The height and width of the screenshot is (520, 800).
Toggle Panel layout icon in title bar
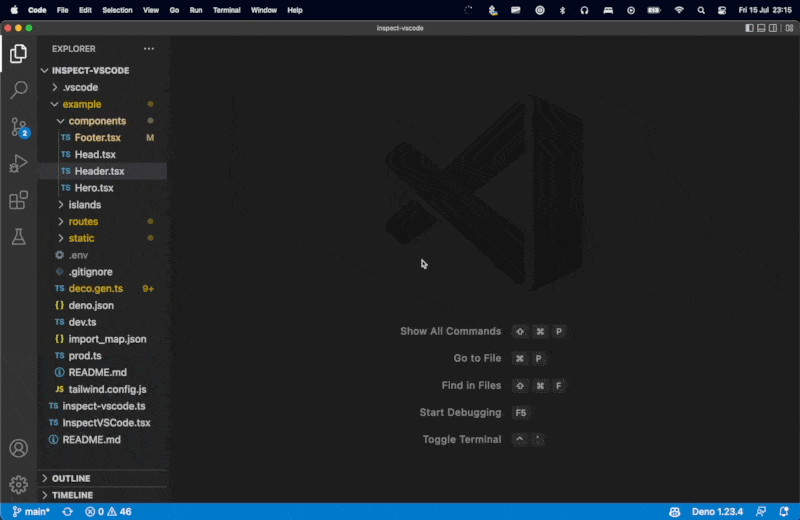761,28
